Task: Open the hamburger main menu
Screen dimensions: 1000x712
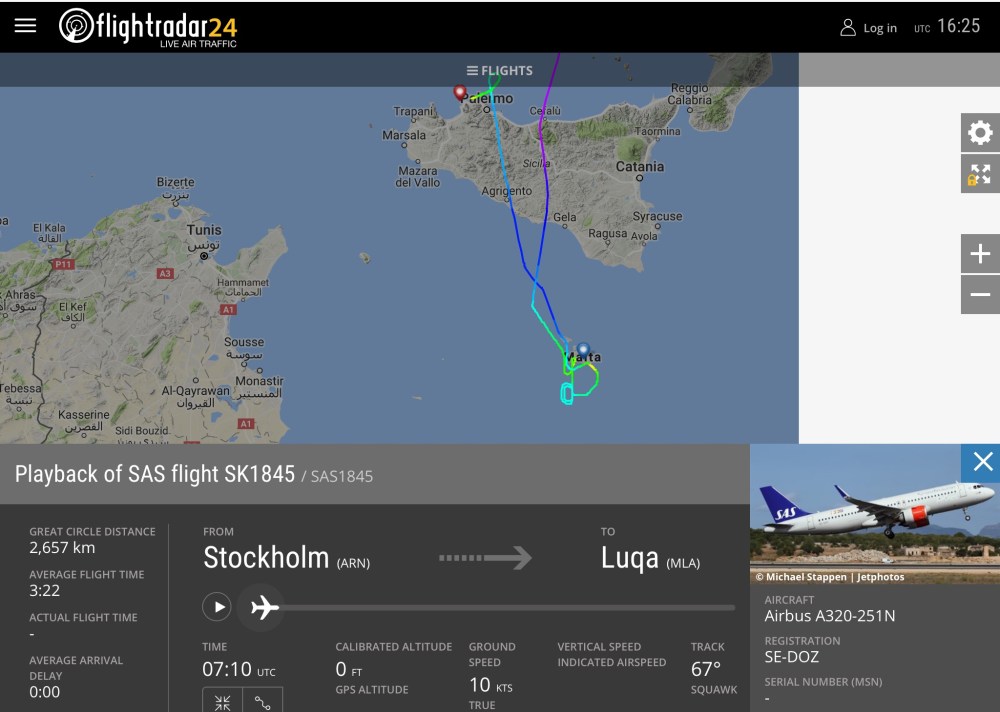Action: [25, 26]
